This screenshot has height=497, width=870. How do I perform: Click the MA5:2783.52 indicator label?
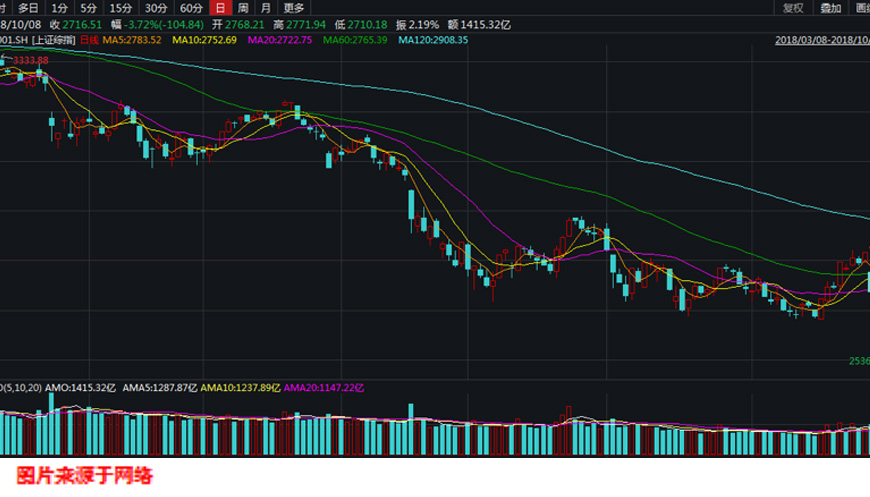point(132,40)
